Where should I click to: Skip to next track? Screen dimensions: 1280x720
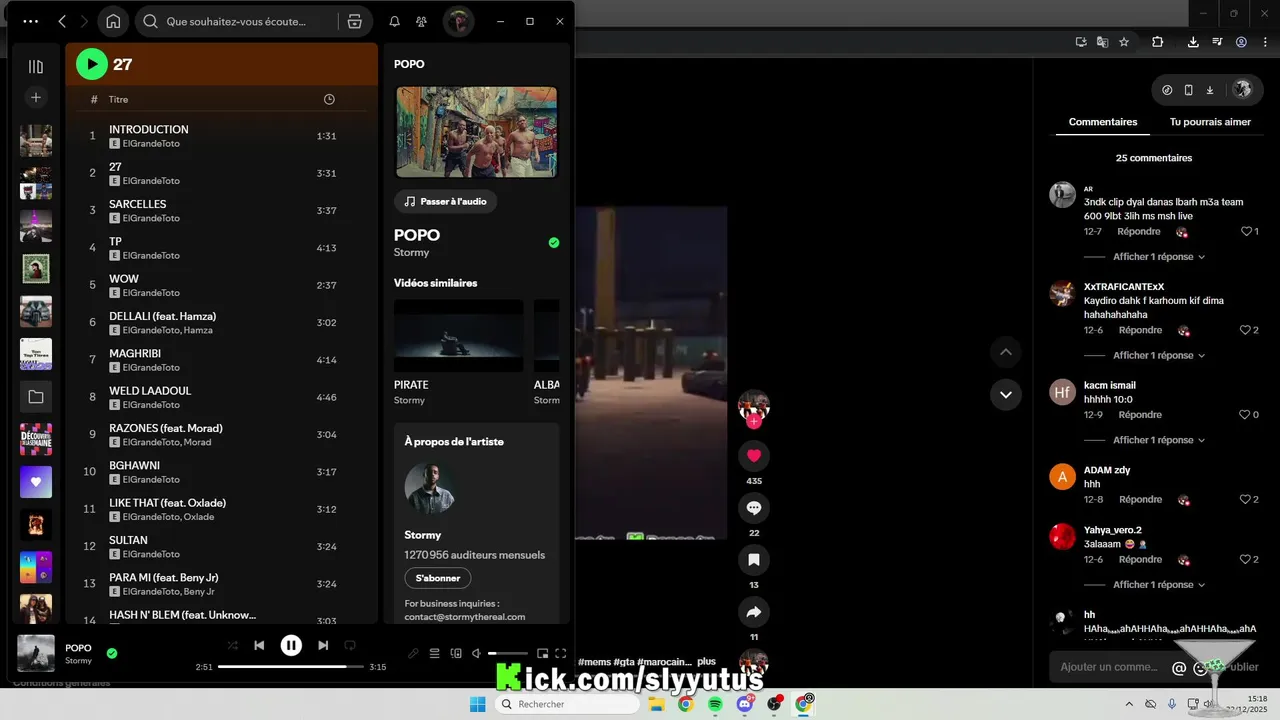tap(323, 645)
